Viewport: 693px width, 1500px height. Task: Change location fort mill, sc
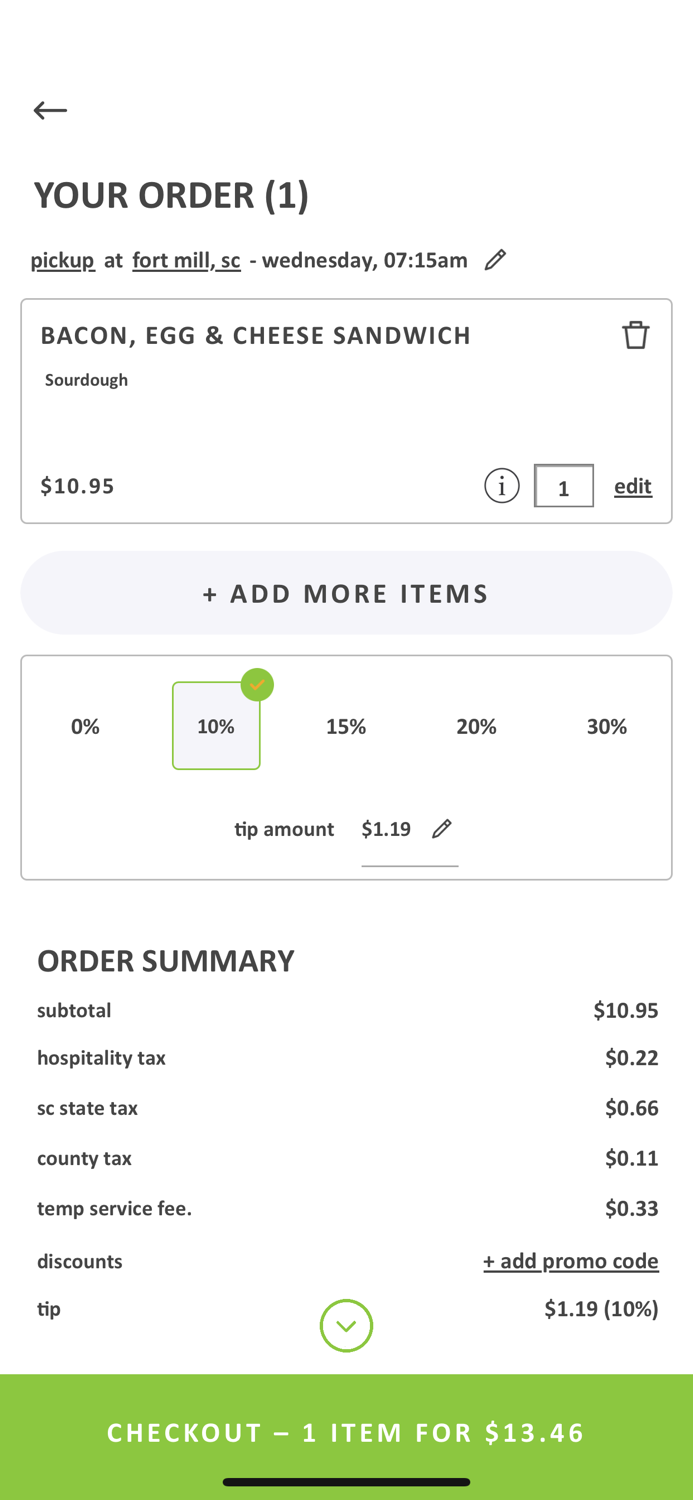point(187,260)
